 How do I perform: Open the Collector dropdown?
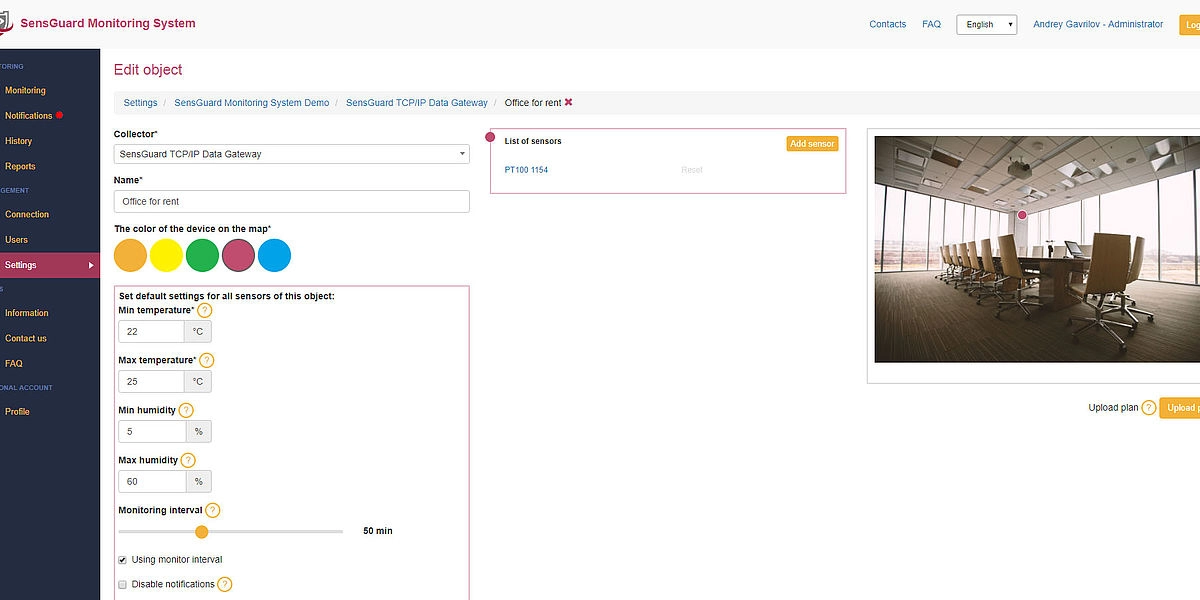tap(291, 154)
